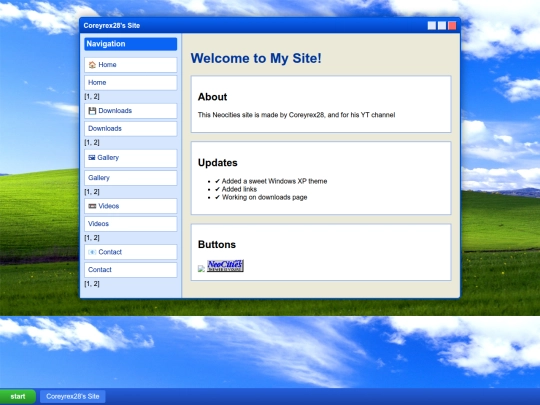540x405 pixels.
Task: Select Coreyrex28's Site taskbar item
Action: pos(73,396)
